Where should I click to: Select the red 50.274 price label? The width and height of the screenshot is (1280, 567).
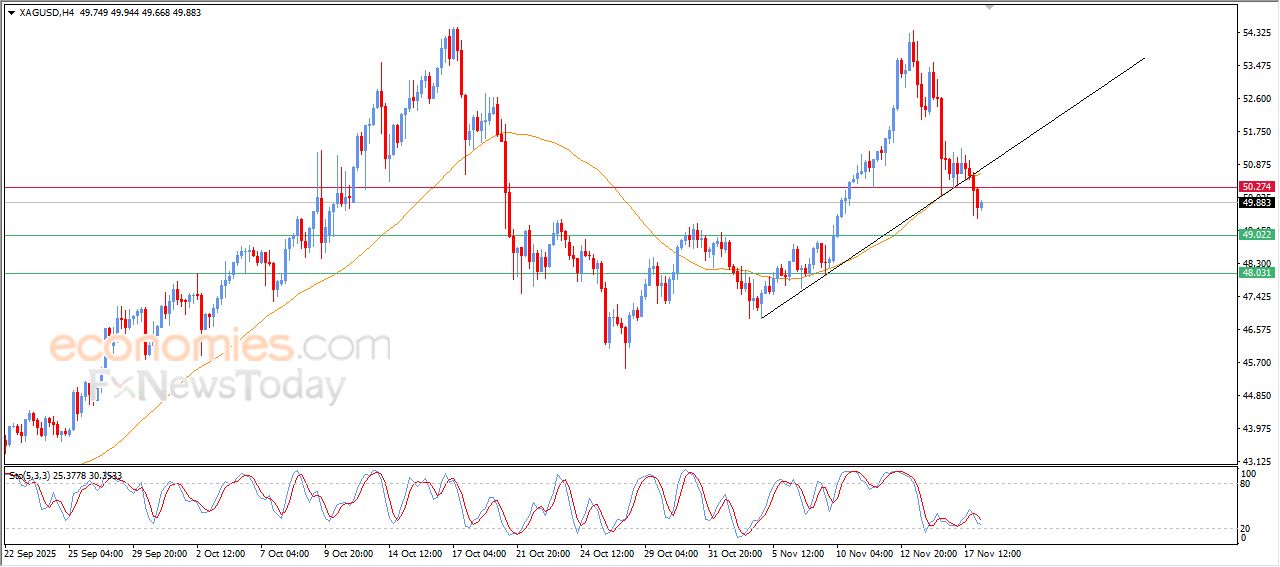[1256, 187]
